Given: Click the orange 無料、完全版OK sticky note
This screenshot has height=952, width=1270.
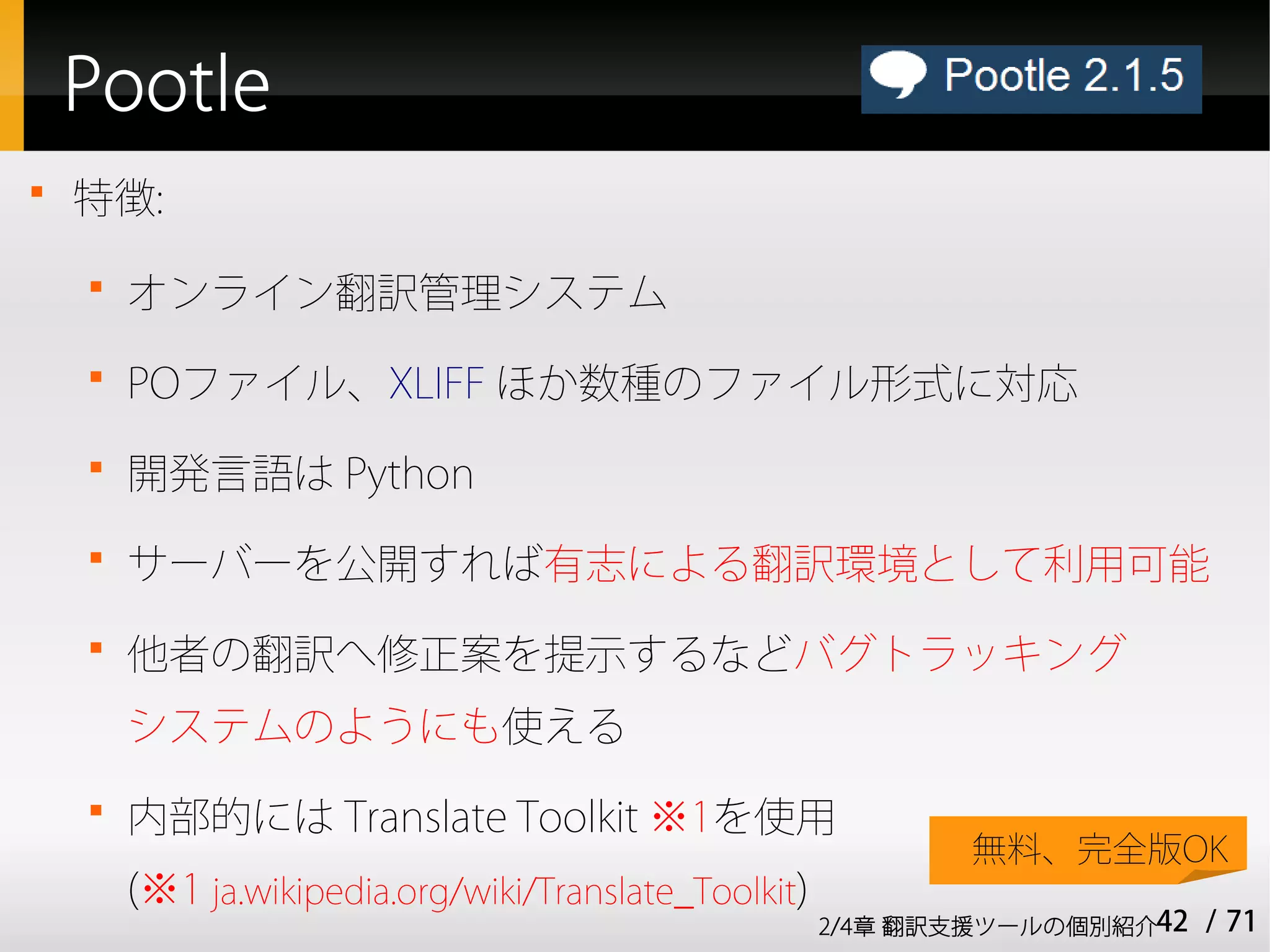Looking at the screenshot, I should point(1088,850).
